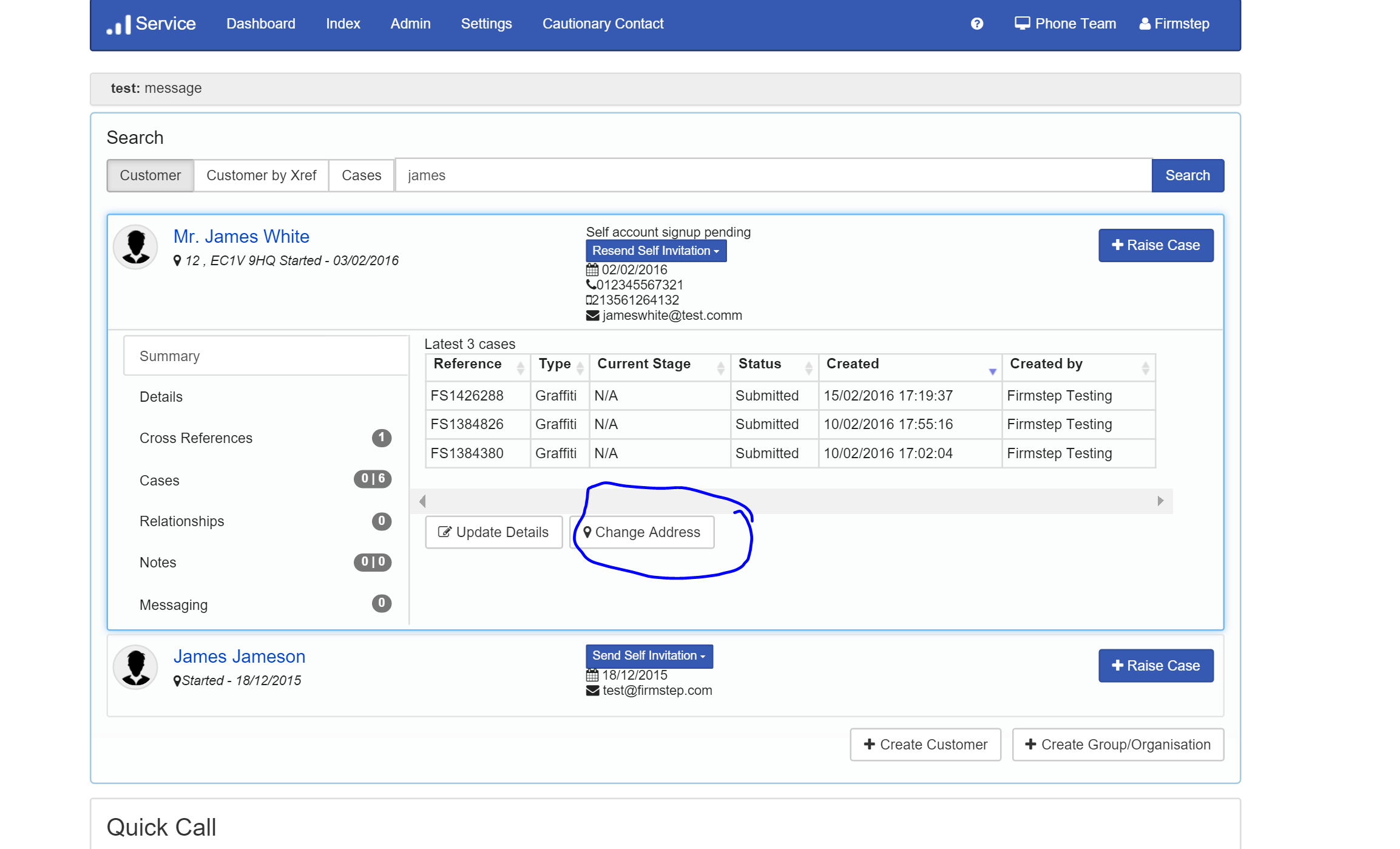1400x849 pixels.
Task: Open the help question mark icon
Action: (x=976, y=24)
